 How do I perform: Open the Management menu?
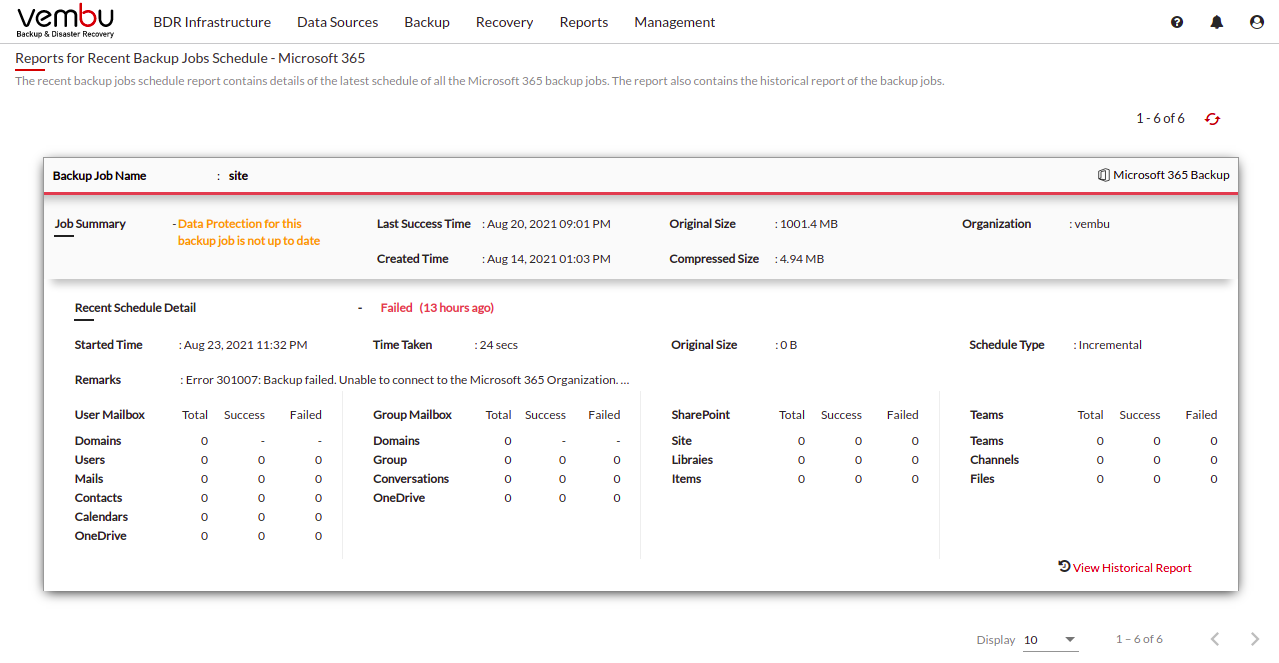click(675, 22)
